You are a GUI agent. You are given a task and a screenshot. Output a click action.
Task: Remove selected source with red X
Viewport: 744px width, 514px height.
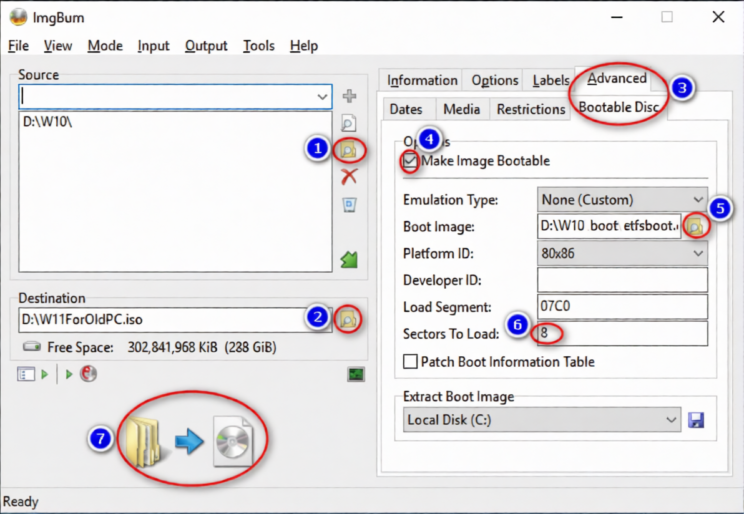[x=349, y=177]
